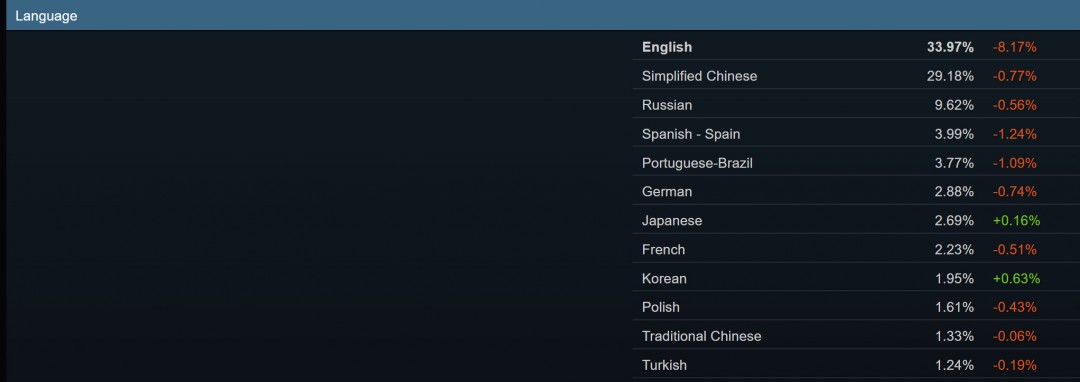Select the English language row
Image resolution: width=1080 pixels, height=382 pixels.
856,47
